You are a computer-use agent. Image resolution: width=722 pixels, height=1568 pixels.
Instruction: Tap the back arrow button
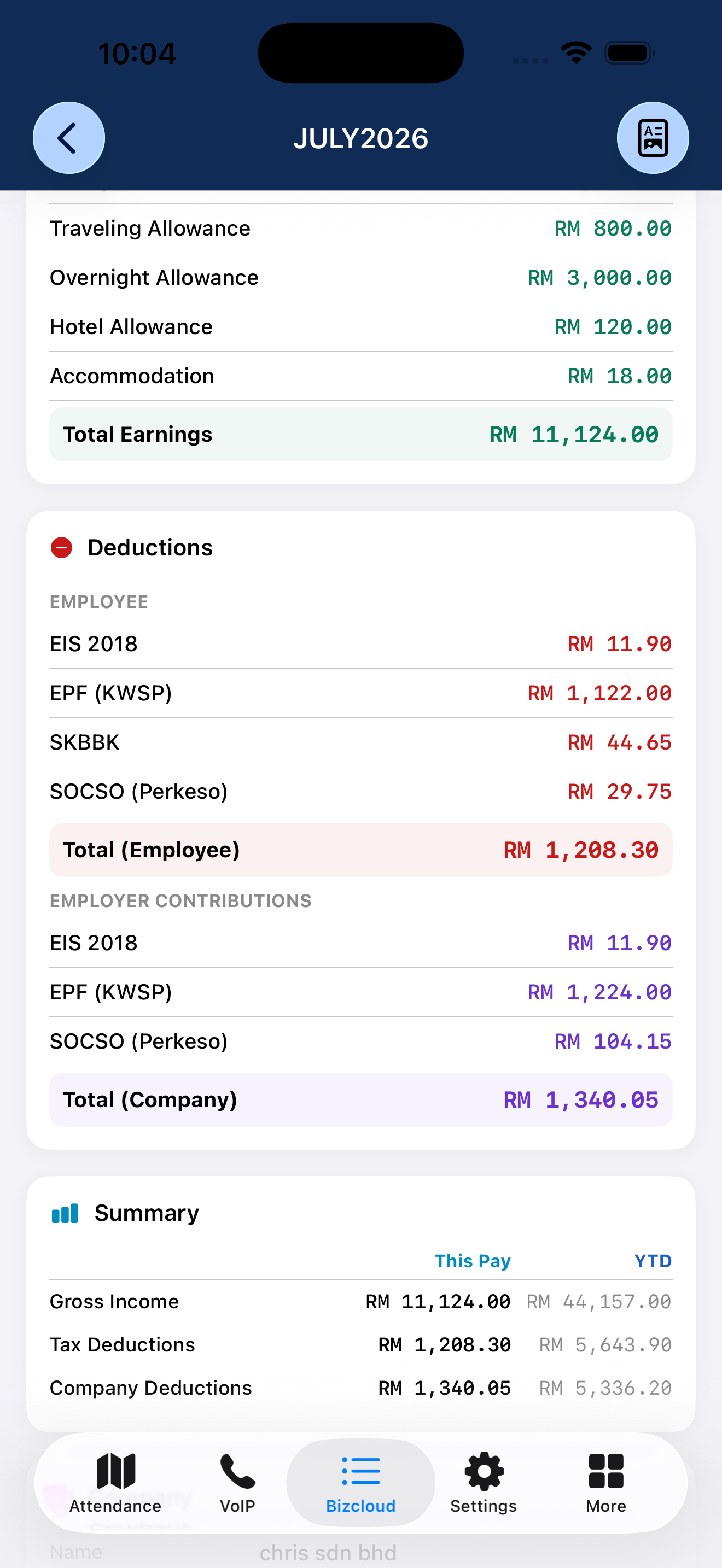pyautogui.click(x=69, y=138)
